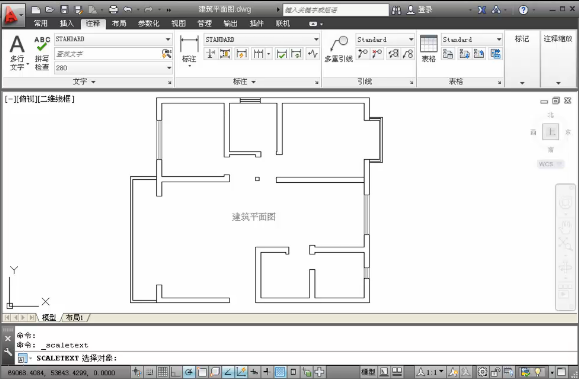Switch to the 视图 ribbon tab
The height and width of the screenshot is (379, 579).
coord(178,24)
